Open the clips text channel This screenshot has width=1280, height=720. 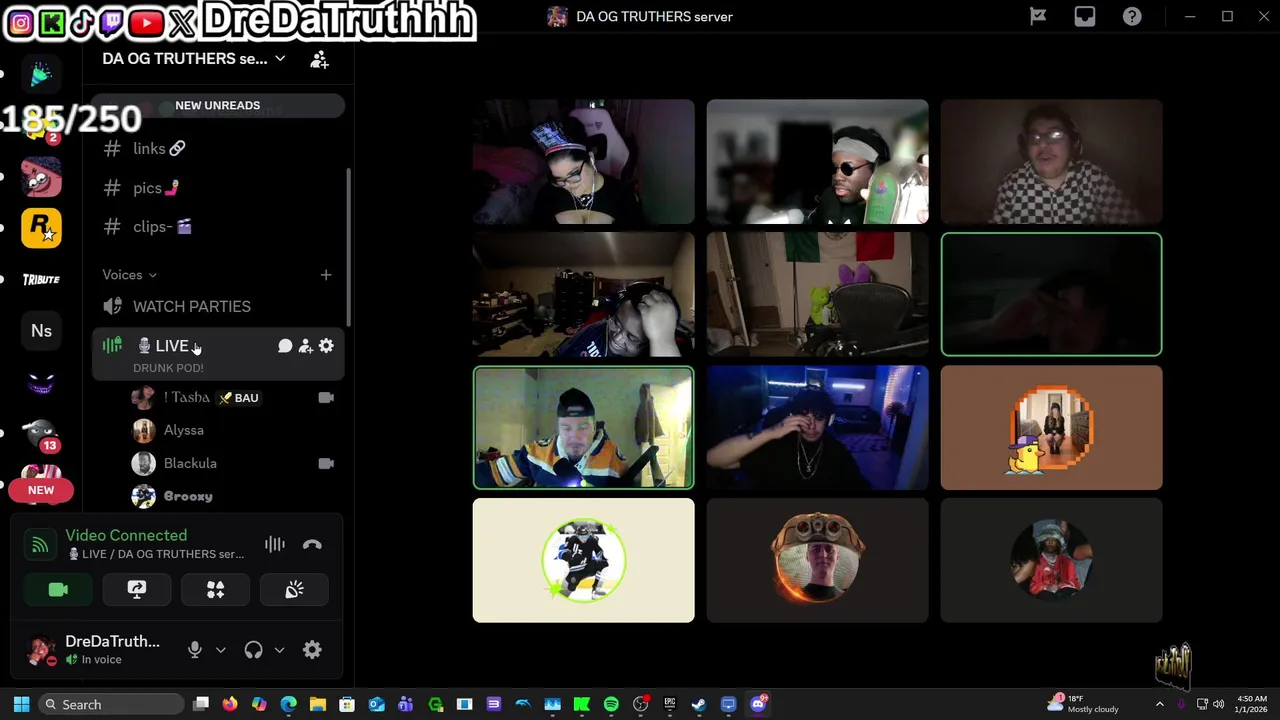[217, 227]
